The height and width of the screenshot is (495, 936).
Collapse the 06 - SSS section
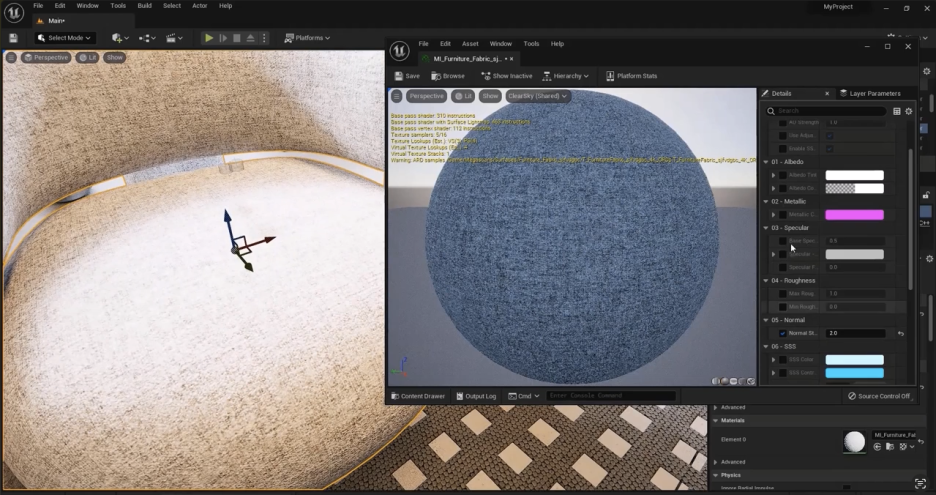pyautogui.click(x=766, y=346)
